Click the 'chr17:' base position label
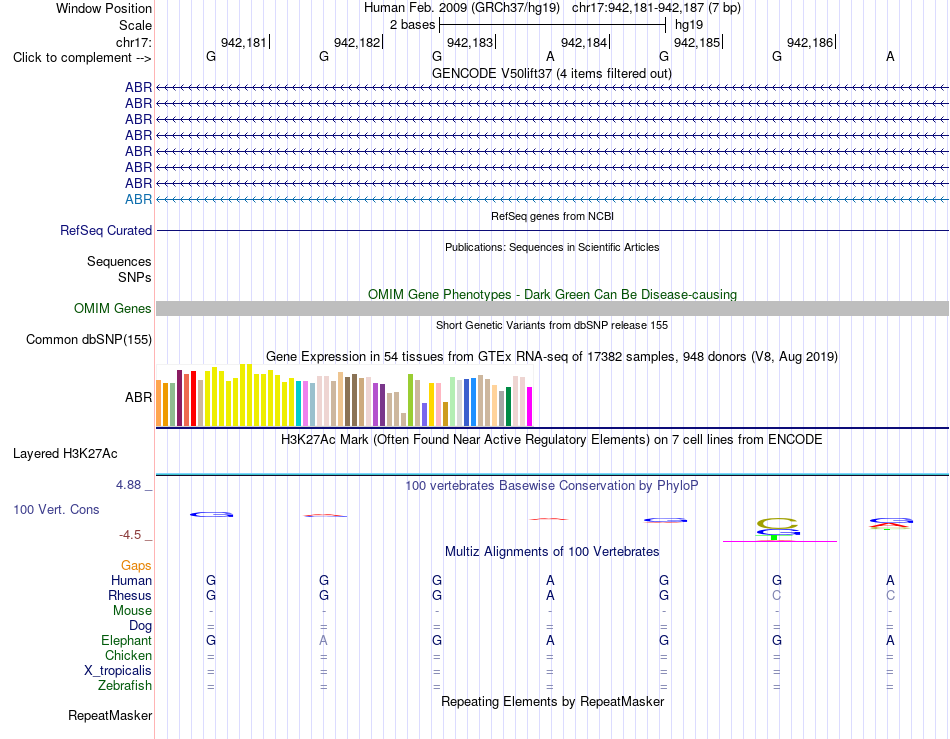Screen dimensions: 950x739 click(x=134, y=42)
